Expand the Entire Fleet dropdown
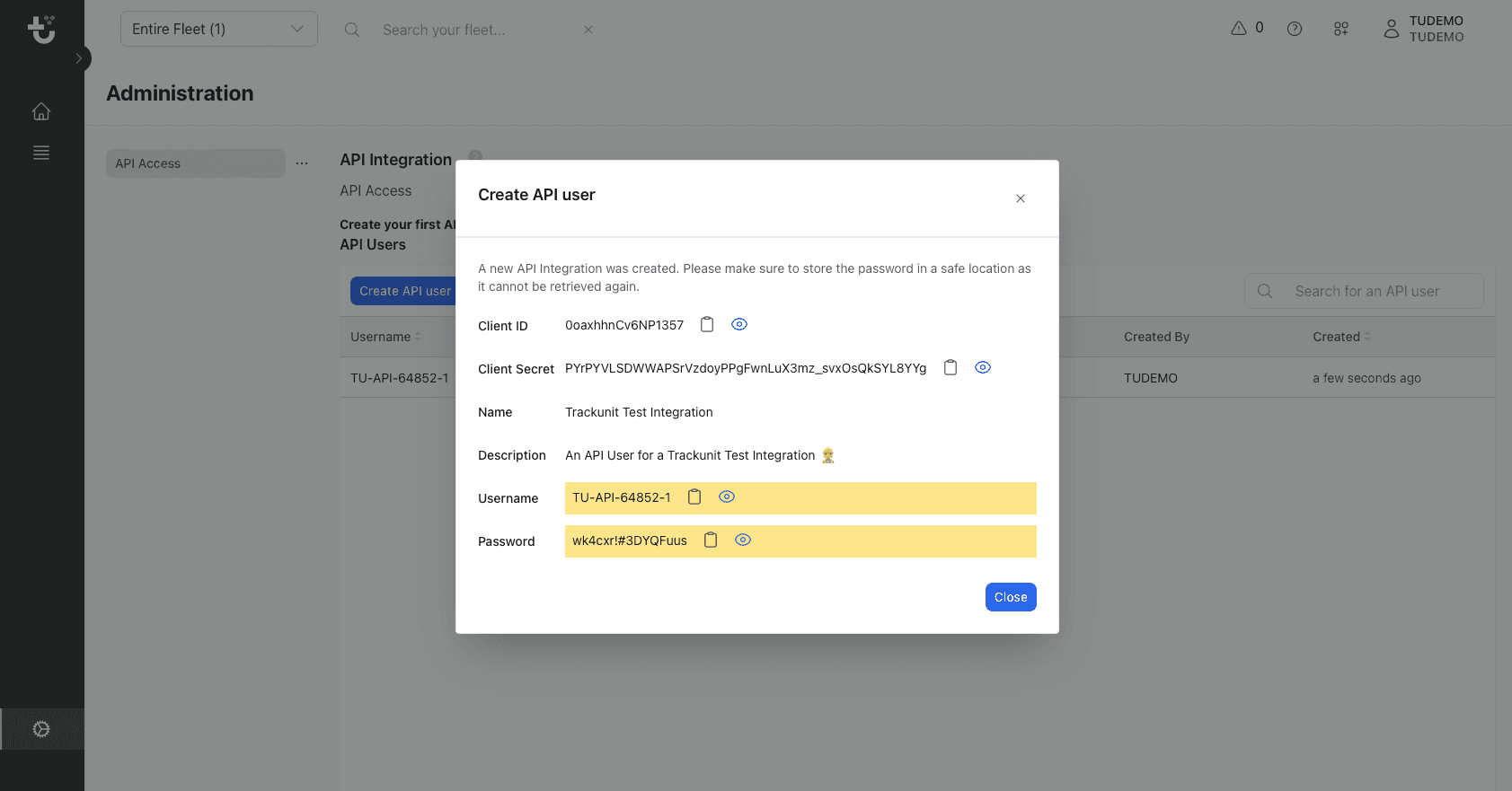 click(219, 29)
